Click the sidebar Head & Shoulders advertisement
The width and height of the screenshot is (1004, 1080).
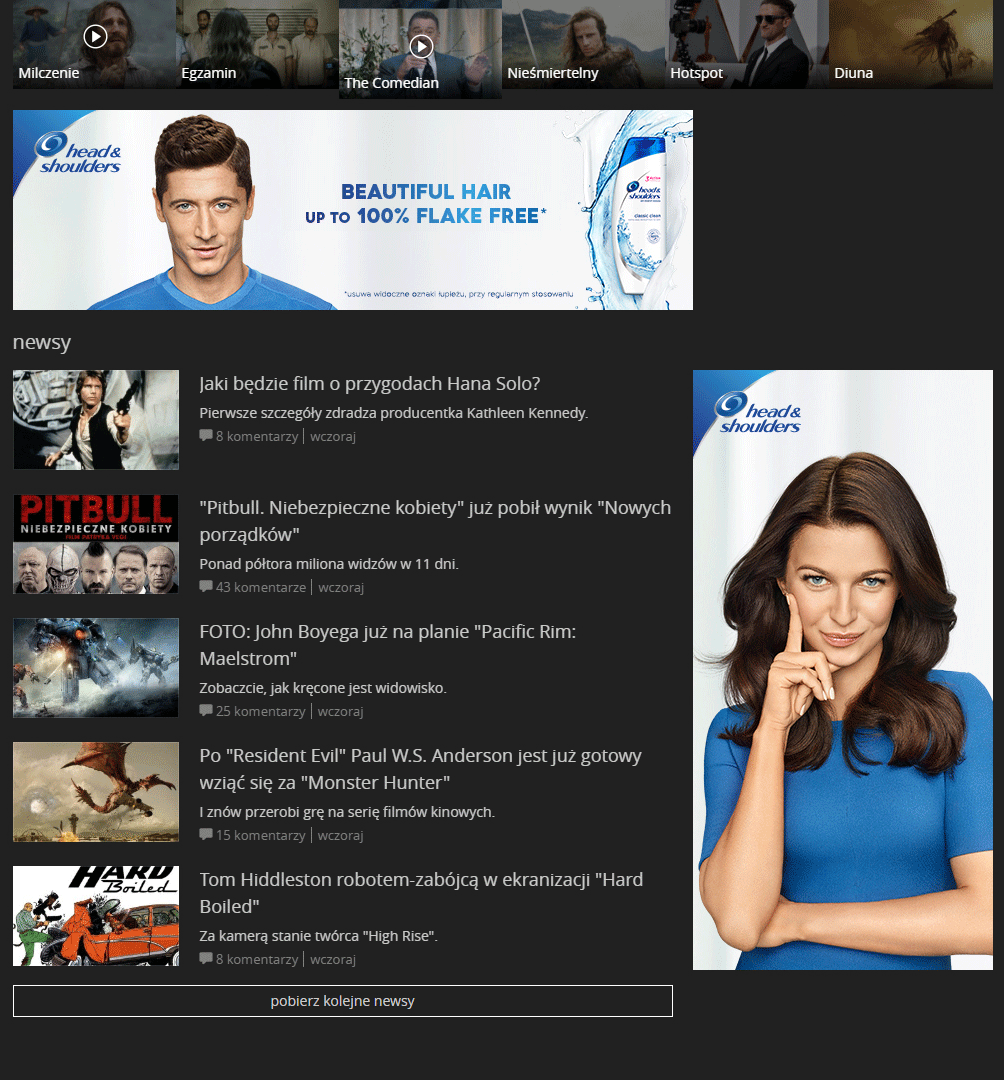click(843, 668)
